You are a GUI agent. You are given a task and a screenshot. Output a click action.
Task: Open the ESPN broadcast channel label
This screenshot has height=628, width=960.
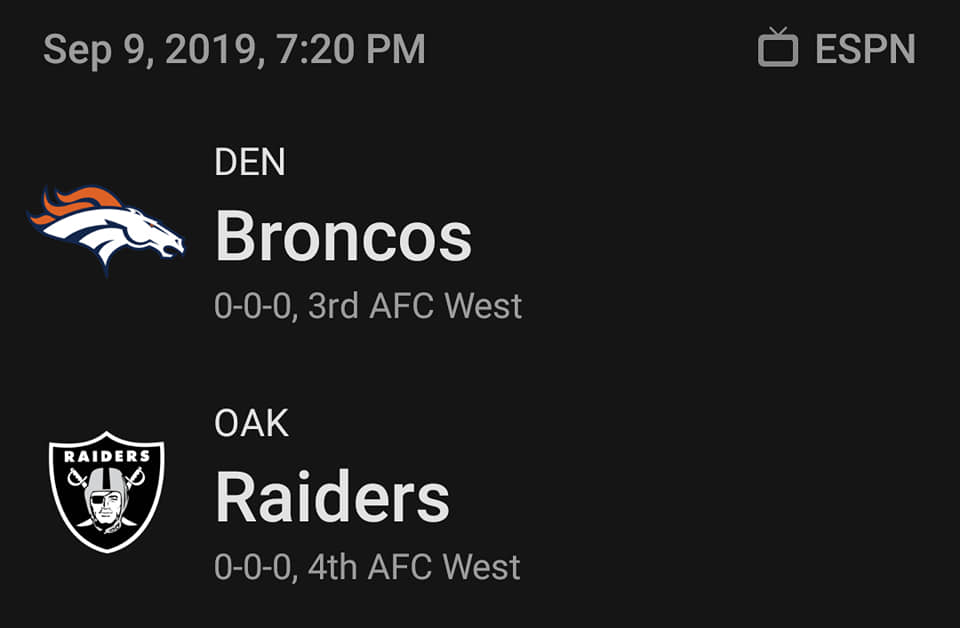click(865, 49)
